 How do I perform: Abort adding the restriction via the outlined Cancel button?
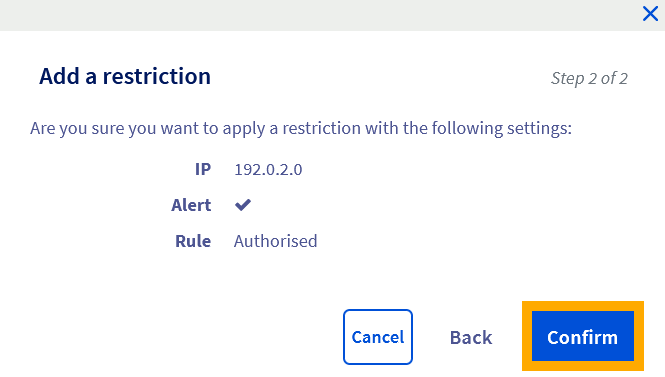[x=377, y=337]
